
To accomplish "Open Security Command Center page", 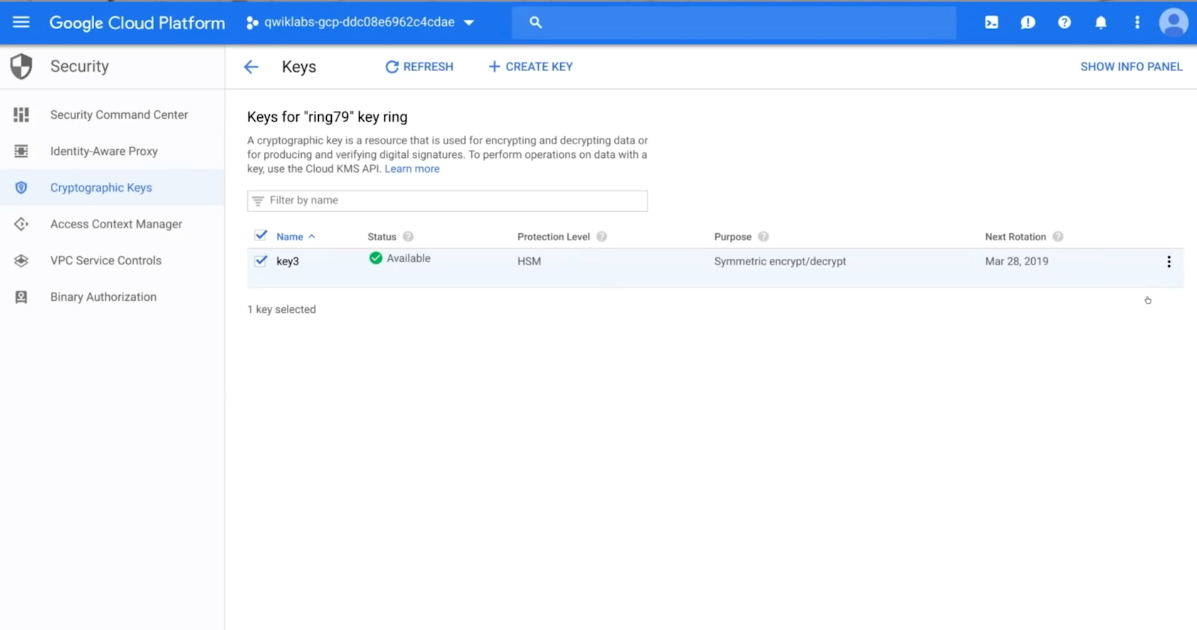I will coord(119,115).
